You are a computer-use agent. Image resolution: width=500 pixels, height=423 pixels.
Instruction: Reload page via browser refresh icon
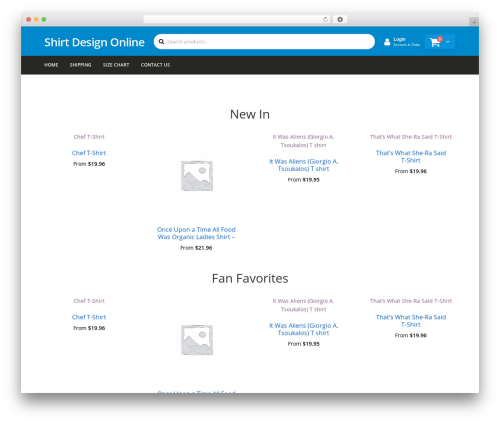(325, 19)
